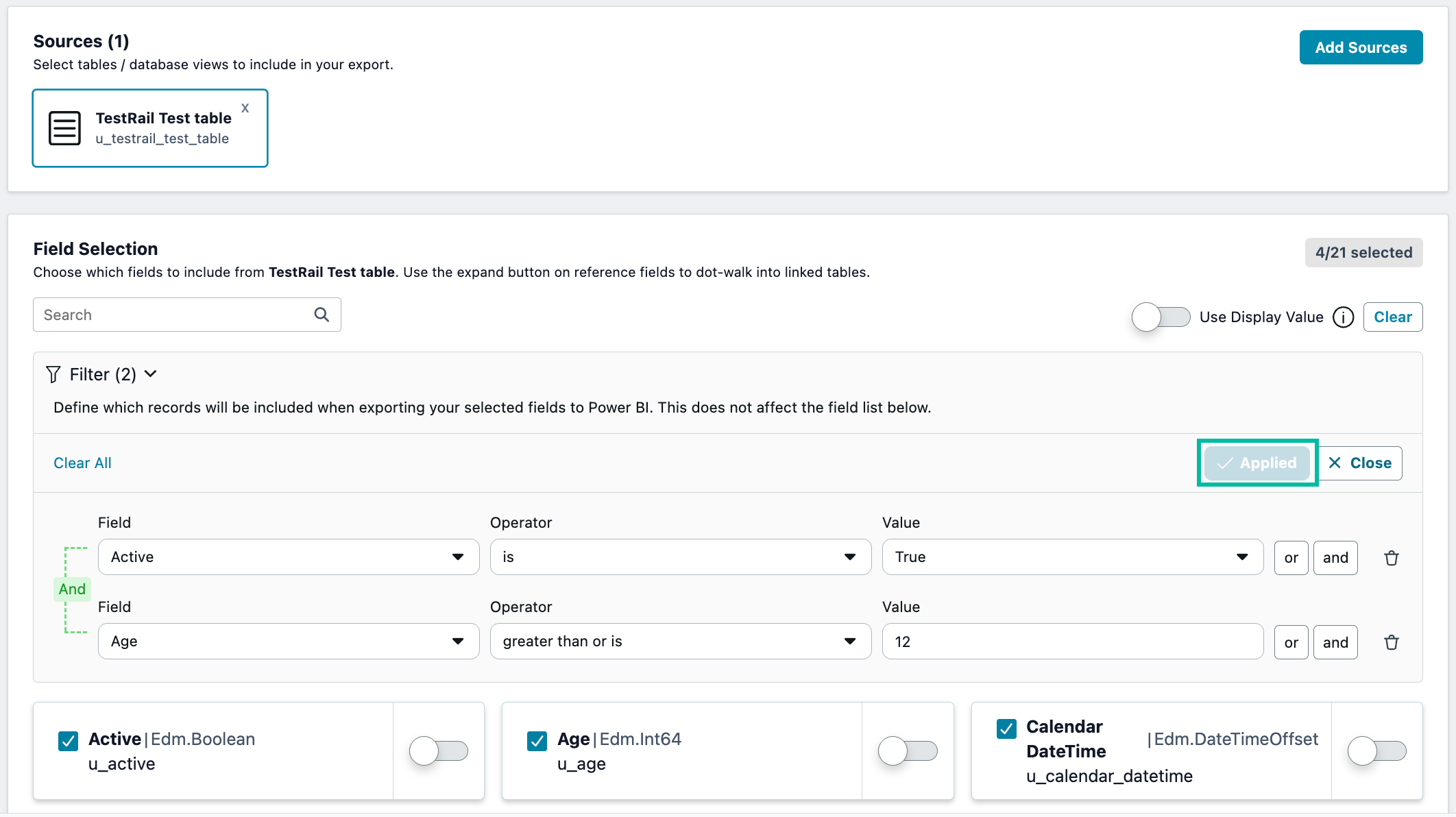1456x817 pixels.
Task: Close the filter panel
Action: [x=1360, y=463]
